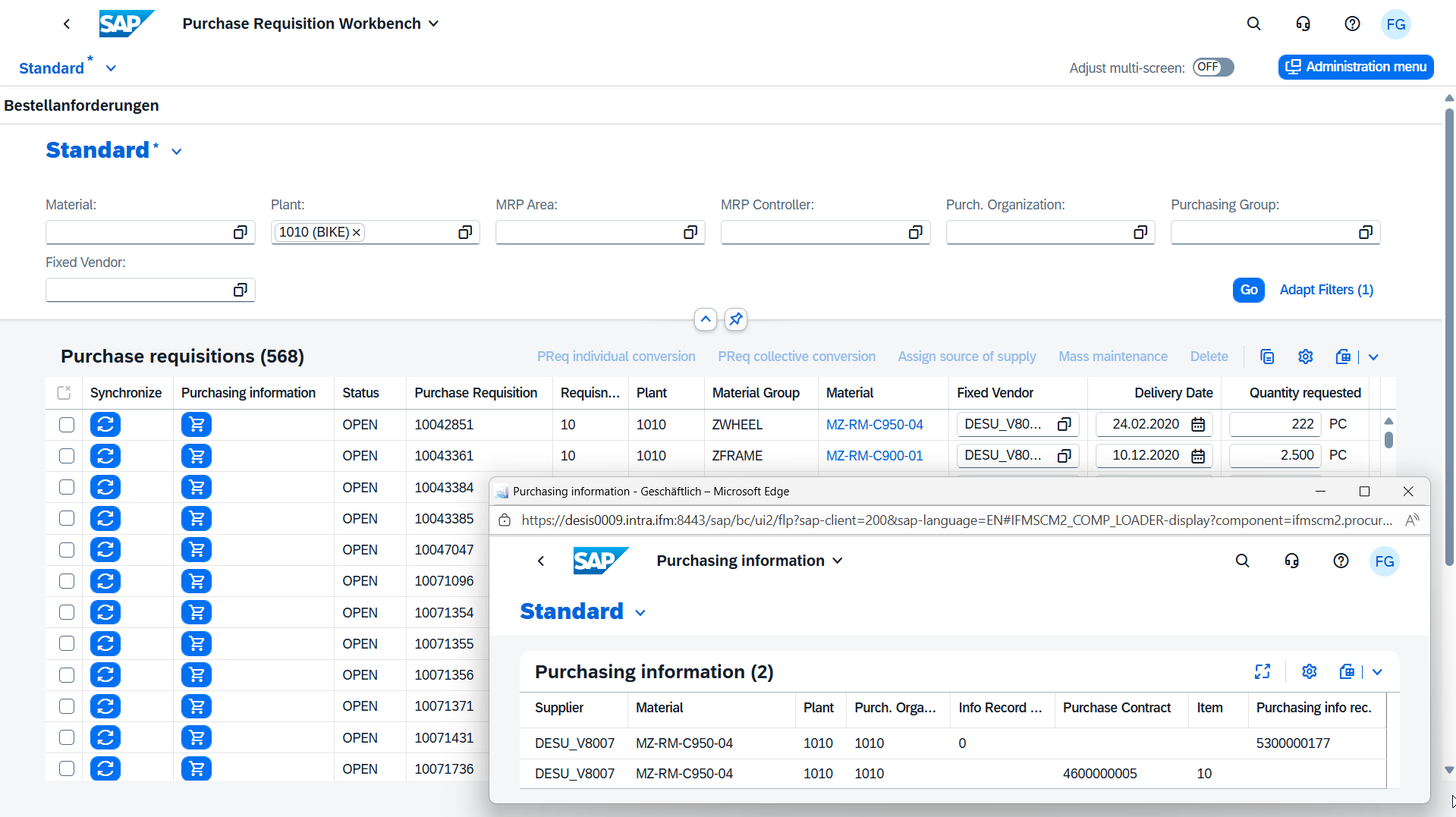The image size is (1456, 817).
Task: Click Mass maintenance in table toolbar
Action: pos(1113,357)
